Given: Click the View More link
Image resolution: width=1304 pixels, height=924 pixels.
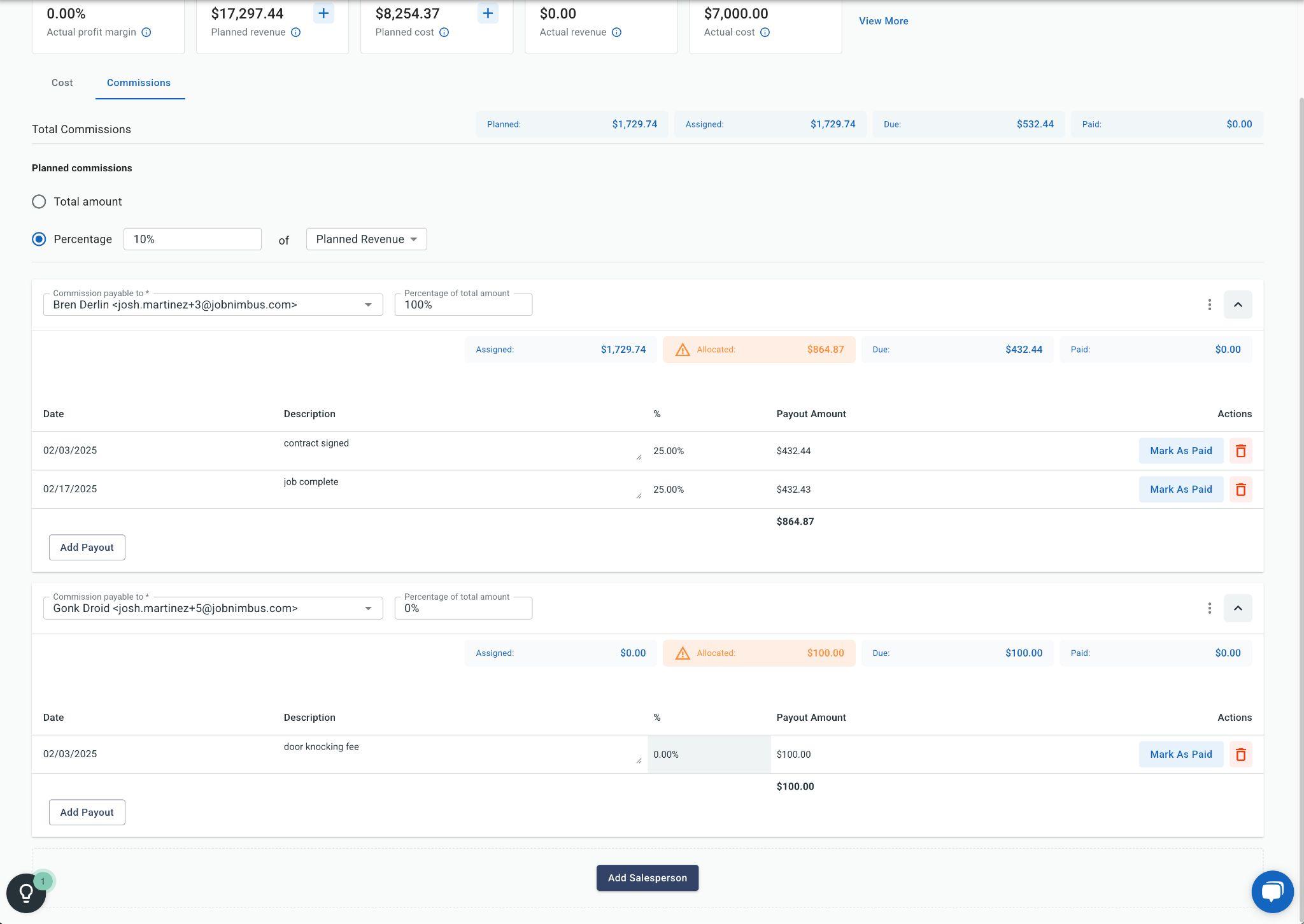Looking at the screenshot, I should coord(883,21).
